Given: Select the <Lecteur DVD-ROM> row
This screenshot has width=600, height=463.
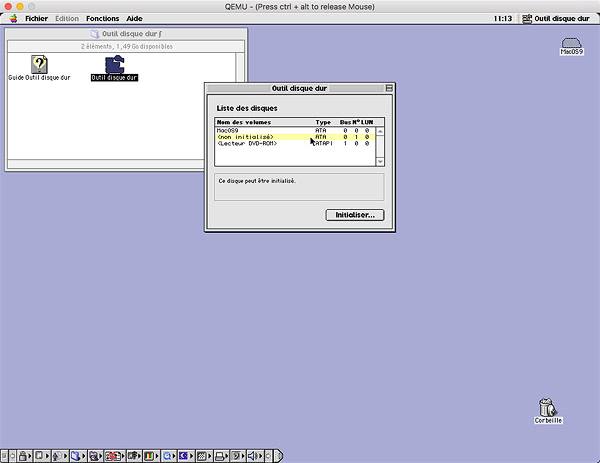Looking at the screenshot, I should [x=295, y=143].
